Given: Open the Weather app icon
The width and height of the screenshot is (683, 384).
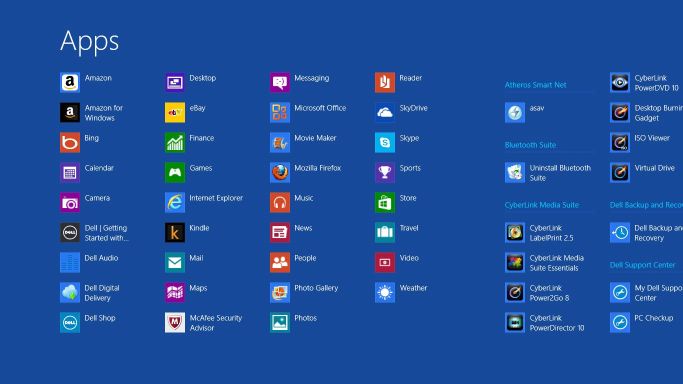Looking at the screenshot, I should tap(385, 293).
